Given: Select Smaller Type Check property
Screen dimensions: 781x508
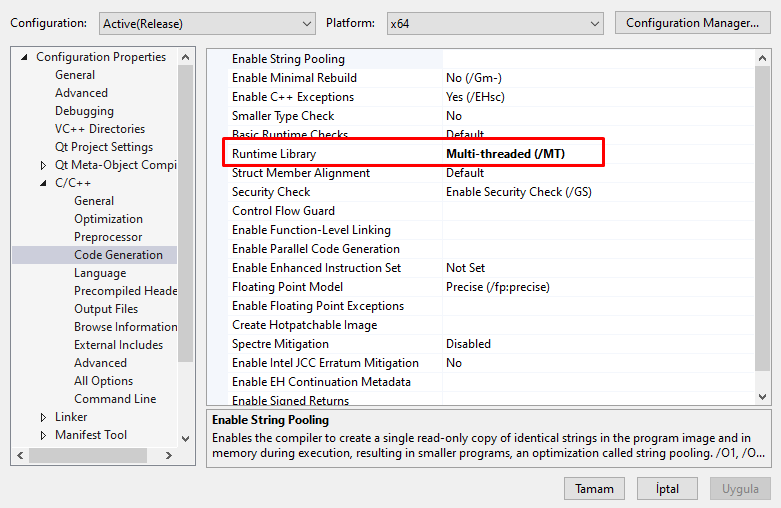Looking at the screenshot, I should tap(282, 116).
